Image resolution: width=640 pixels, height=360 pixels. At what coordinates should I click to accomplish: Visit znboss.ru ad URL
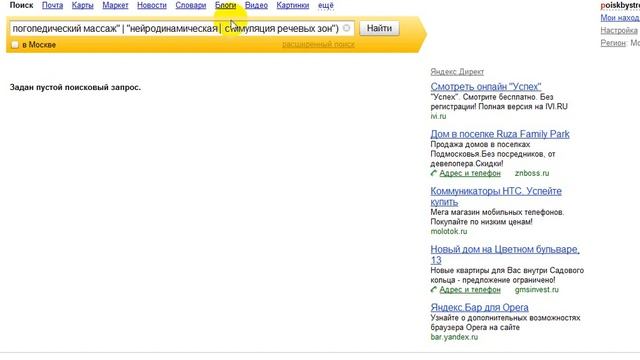tap(532, 173)
